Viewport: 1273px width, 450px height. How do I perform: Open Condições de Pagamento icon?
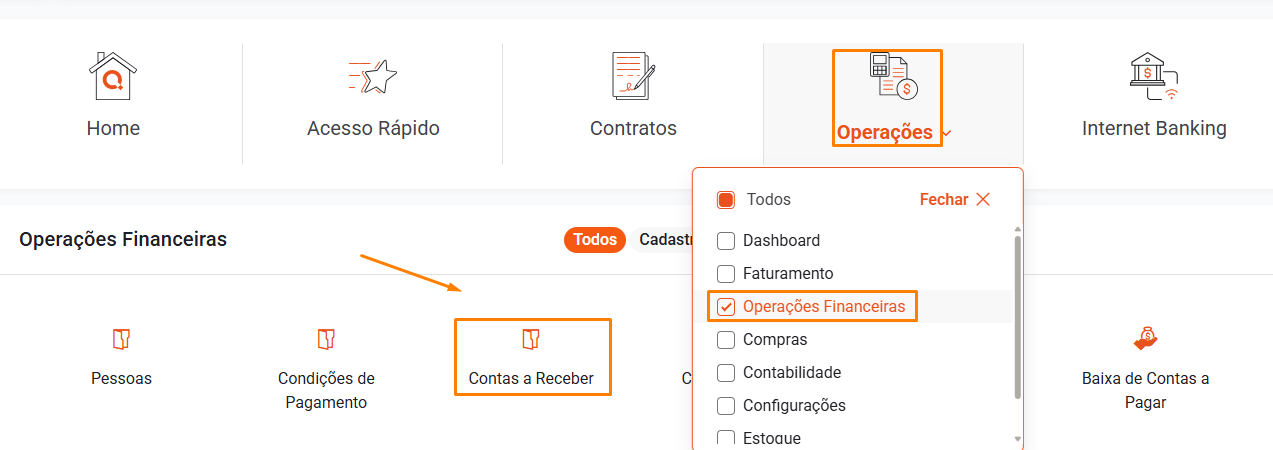click(326, 340)
